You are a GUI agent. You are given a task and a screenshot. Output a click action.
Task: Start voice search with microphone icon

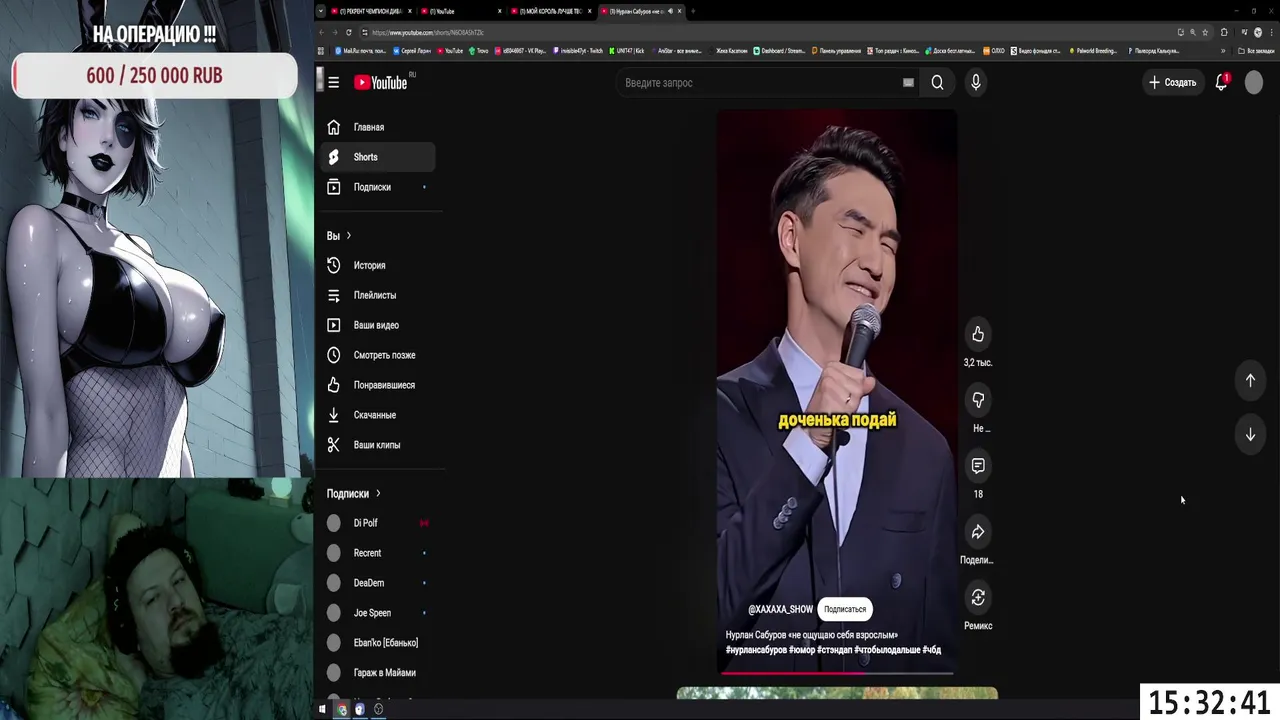(976, 83)
